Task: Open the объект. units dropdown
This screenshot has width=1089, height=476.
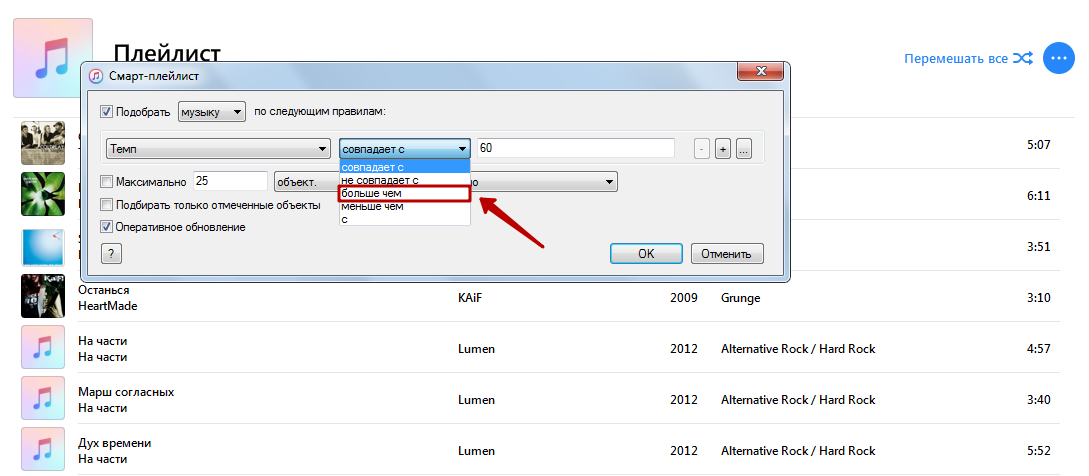Action: tap(305, 182)
